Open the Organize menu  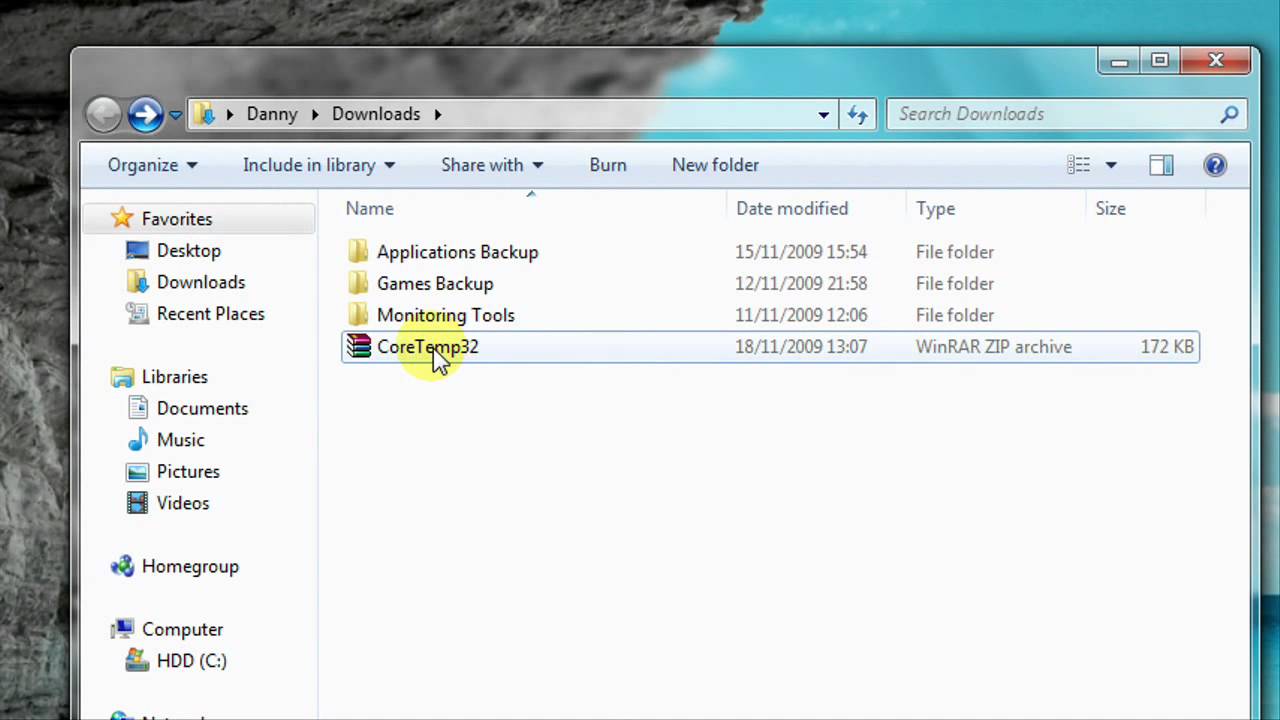[x=154, y=165]
